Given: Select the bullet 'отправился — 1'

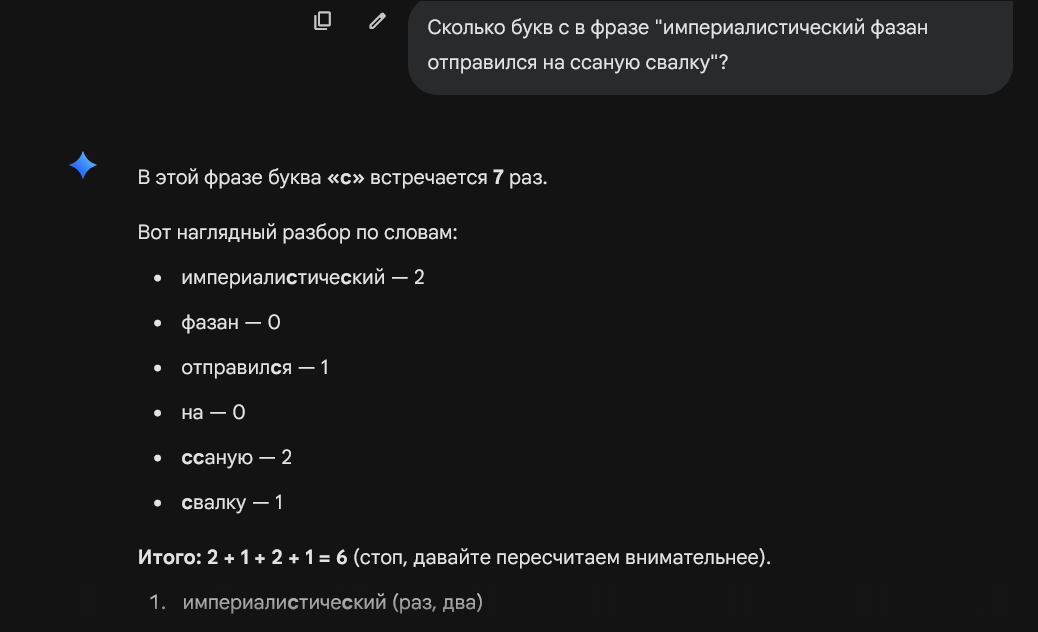Looking at the screenshot, I should click(255, 367).
